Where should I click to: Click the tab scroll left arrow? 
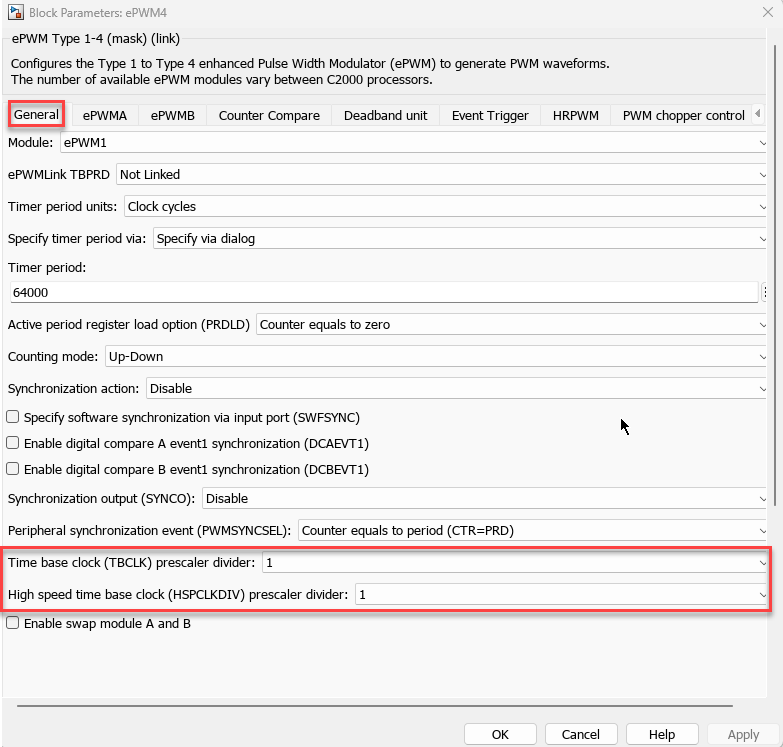pyautogui.click(x=758, y=114)
